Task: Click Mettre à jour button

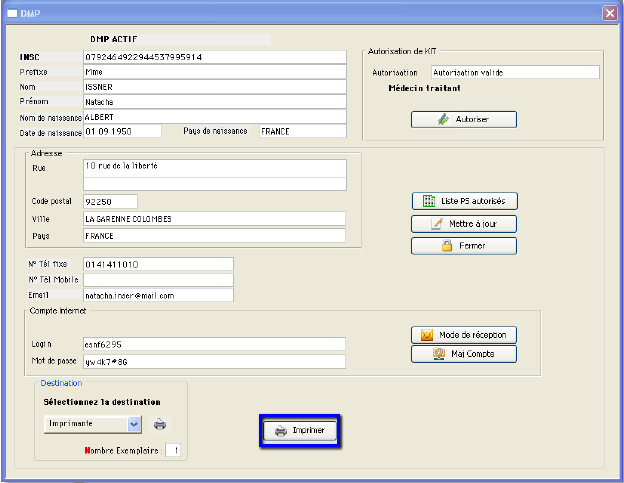Action: [x=464, y=224]
